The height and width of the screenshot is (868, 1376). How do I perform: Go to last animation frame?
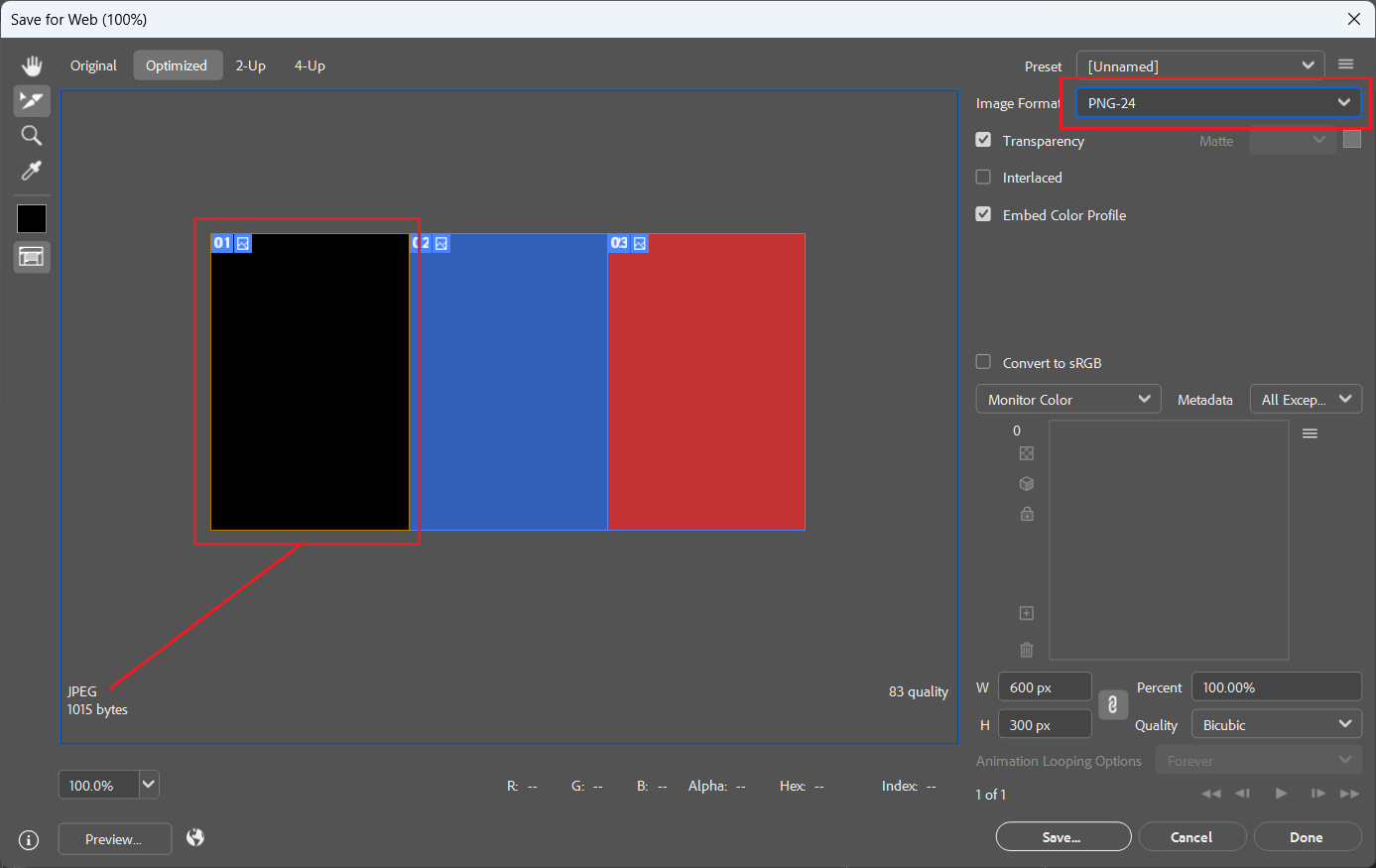(x=1349, y=794)
